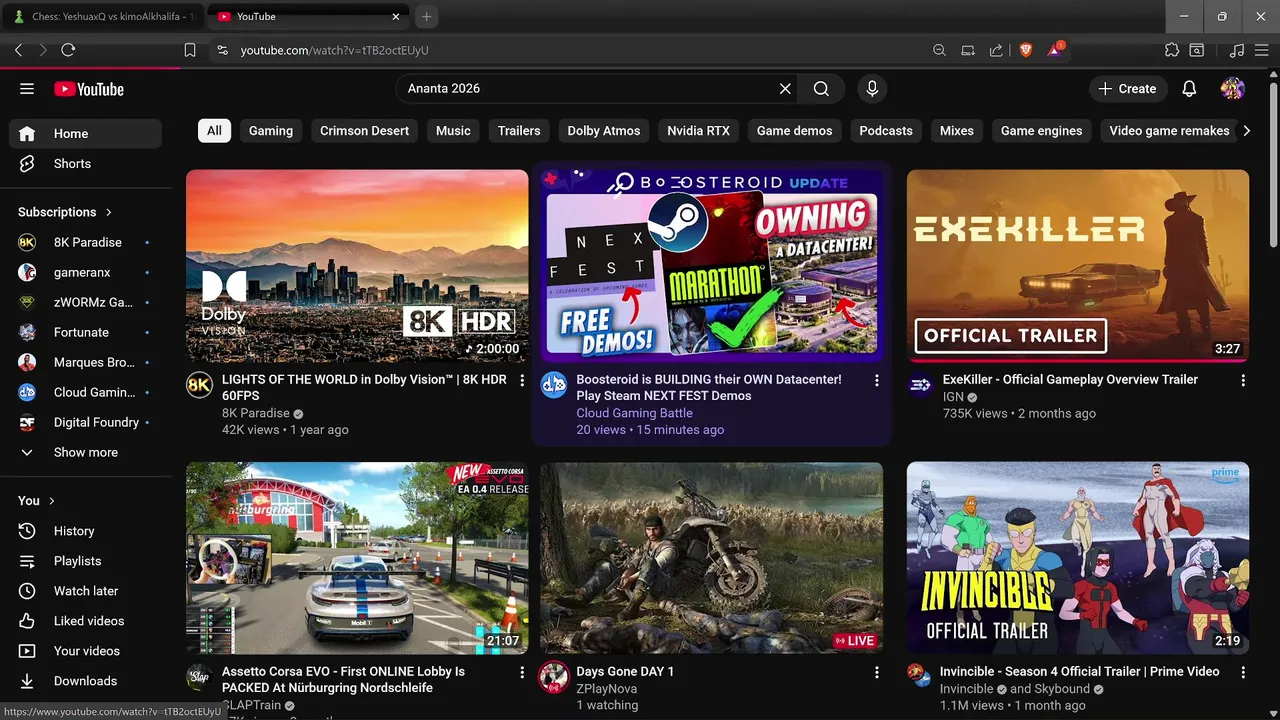1280x720 pixels.
Task: Switch to the Chess browser tab
Action: click(x=103, y=17)
